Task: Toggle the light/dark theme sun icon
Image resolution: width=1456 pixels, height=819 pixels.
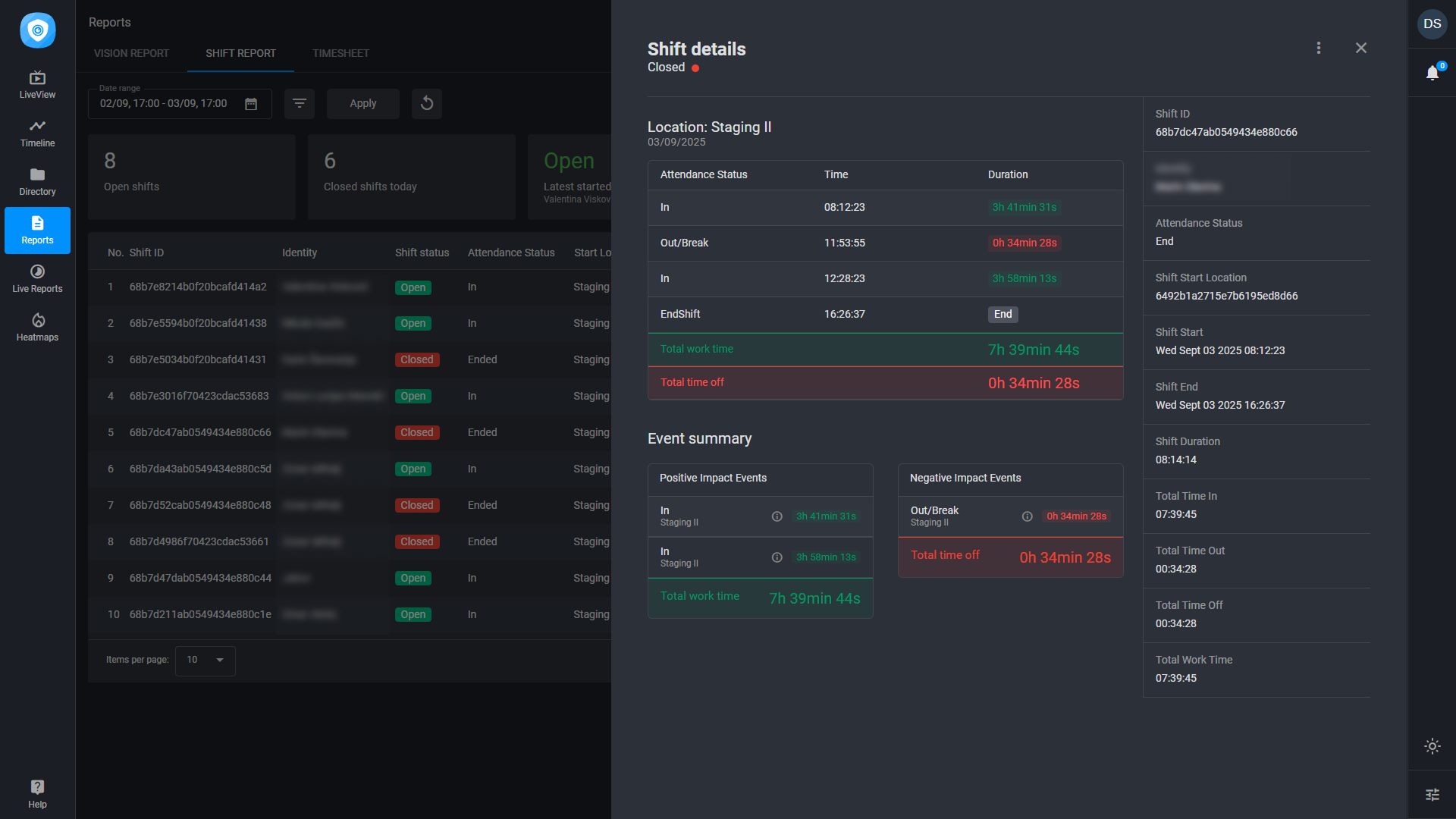Action: [x=1432, y=746]
